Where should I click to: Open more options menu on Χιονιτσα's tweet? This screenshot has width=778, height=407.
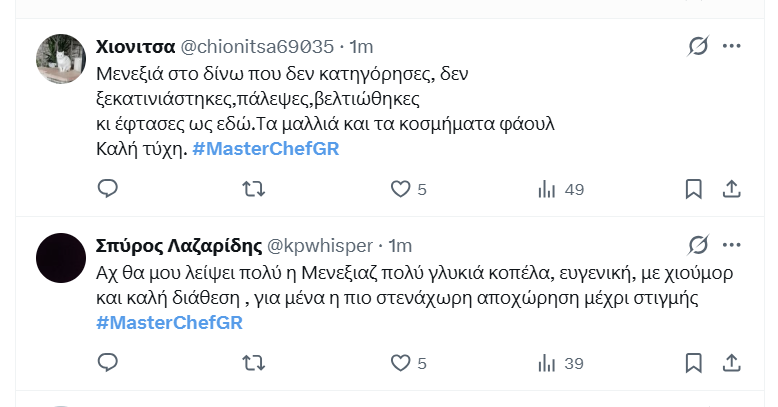tap(732, 46)
